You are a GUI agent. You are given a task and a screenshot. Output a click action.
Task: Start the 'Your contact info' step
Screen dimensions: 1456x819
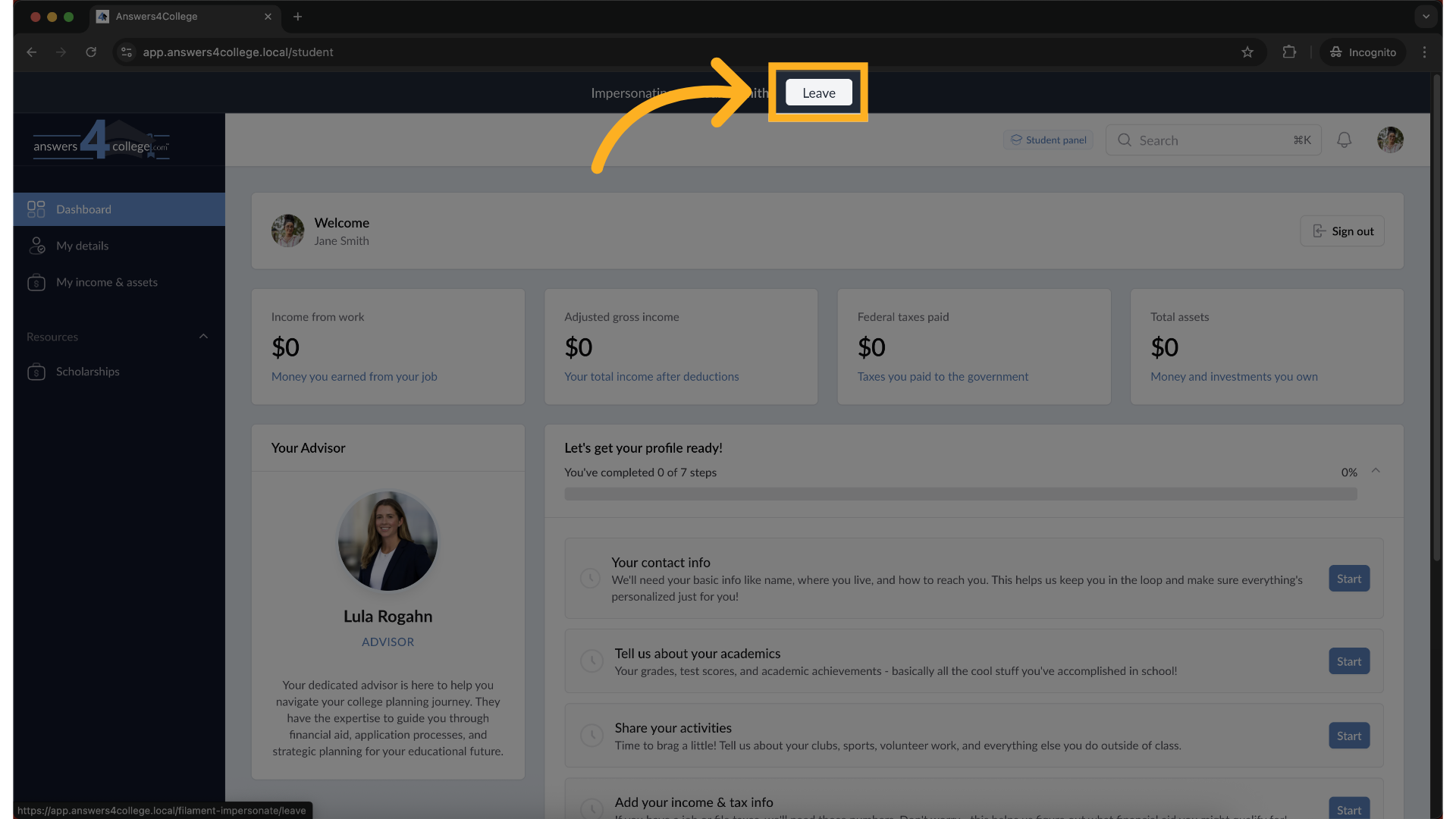[x=1348, y=579]
